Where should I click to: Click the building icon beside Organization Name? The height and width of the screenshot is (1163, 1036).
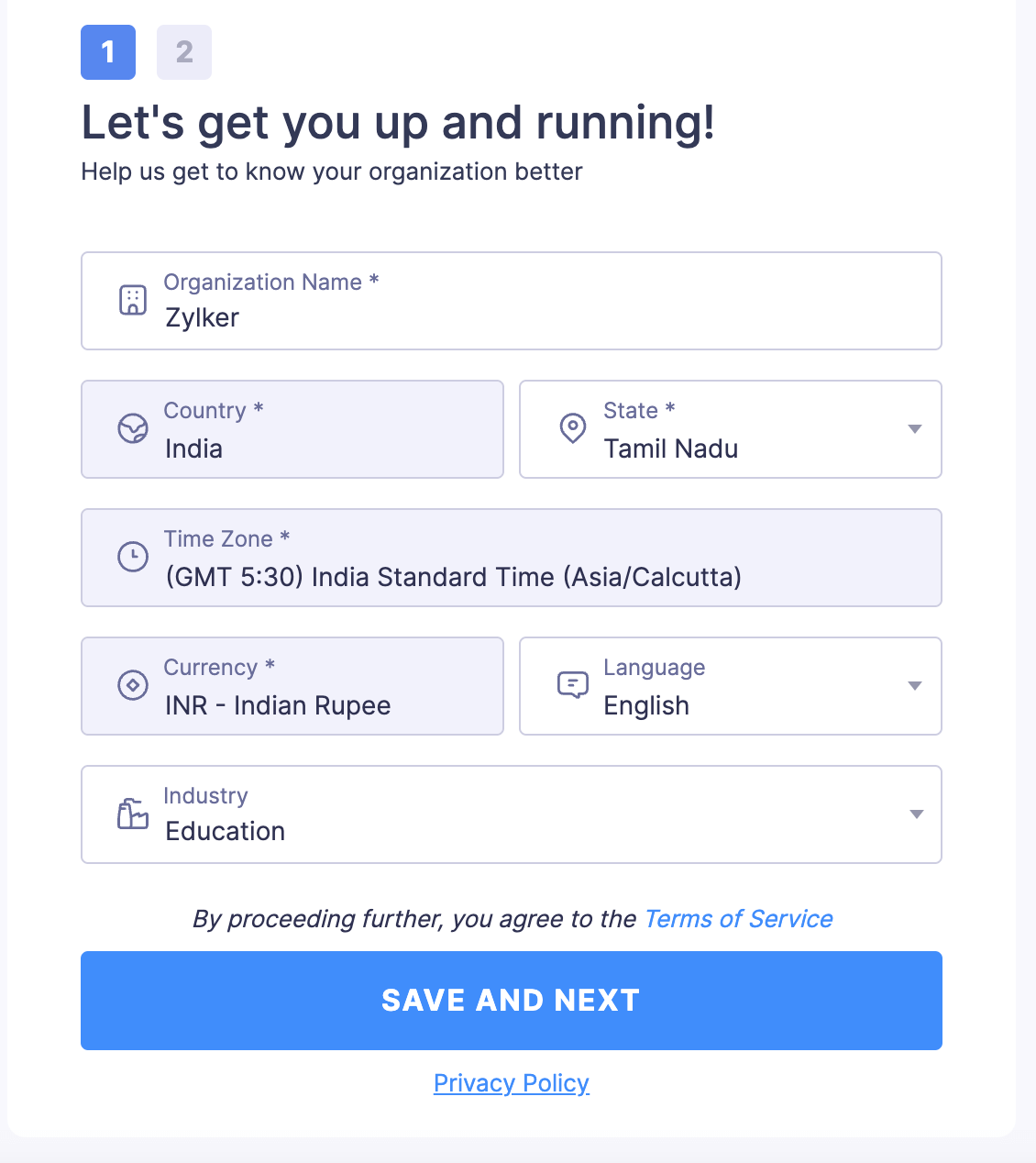134,300
